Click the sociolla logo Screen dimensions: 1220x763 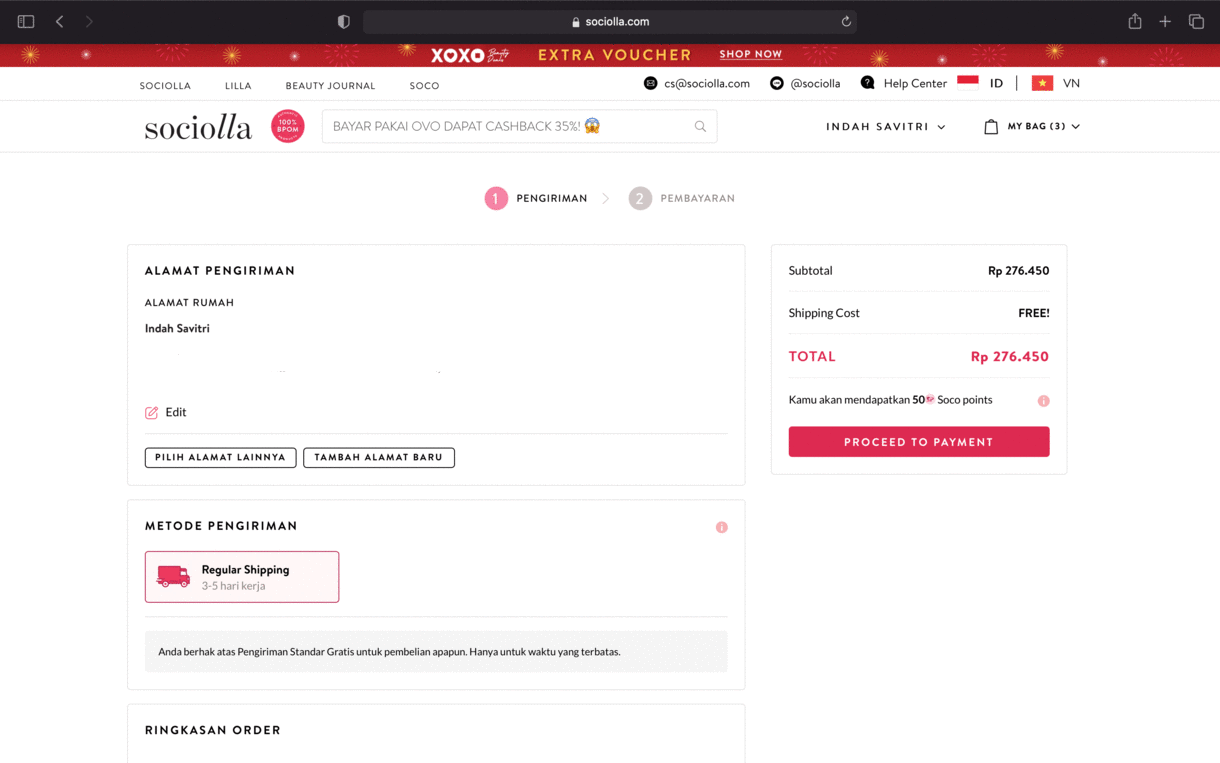pyautogui.click(x=198, y=126)
